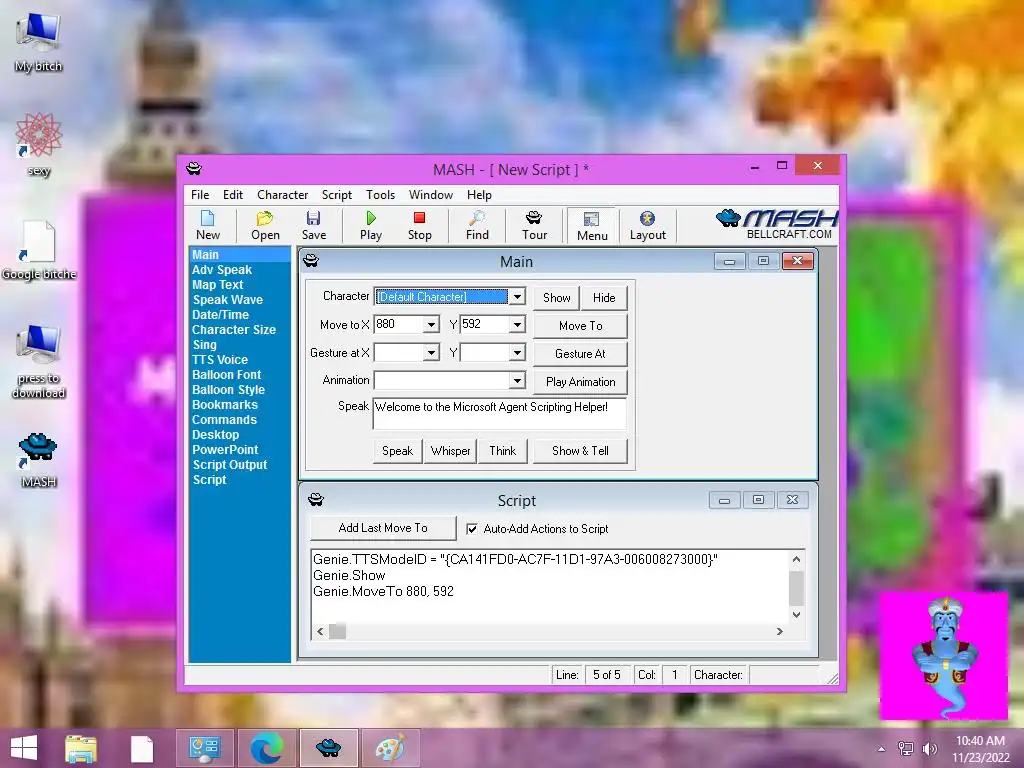1024x768 pixels.
Task: Open the Help menu
Action: click(x=479, y=195)
